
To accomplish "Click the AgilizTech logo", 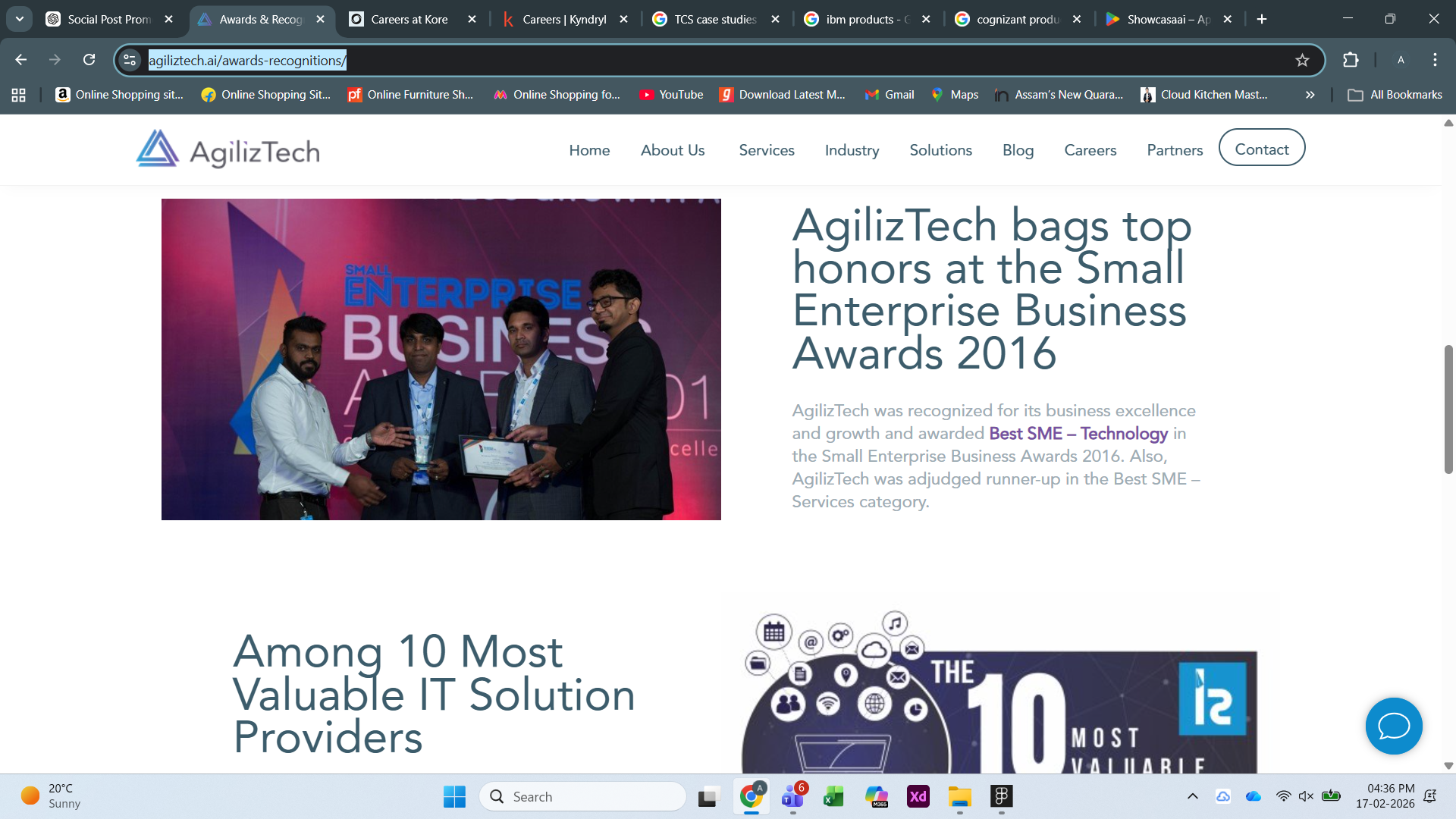I will [226, 149].
